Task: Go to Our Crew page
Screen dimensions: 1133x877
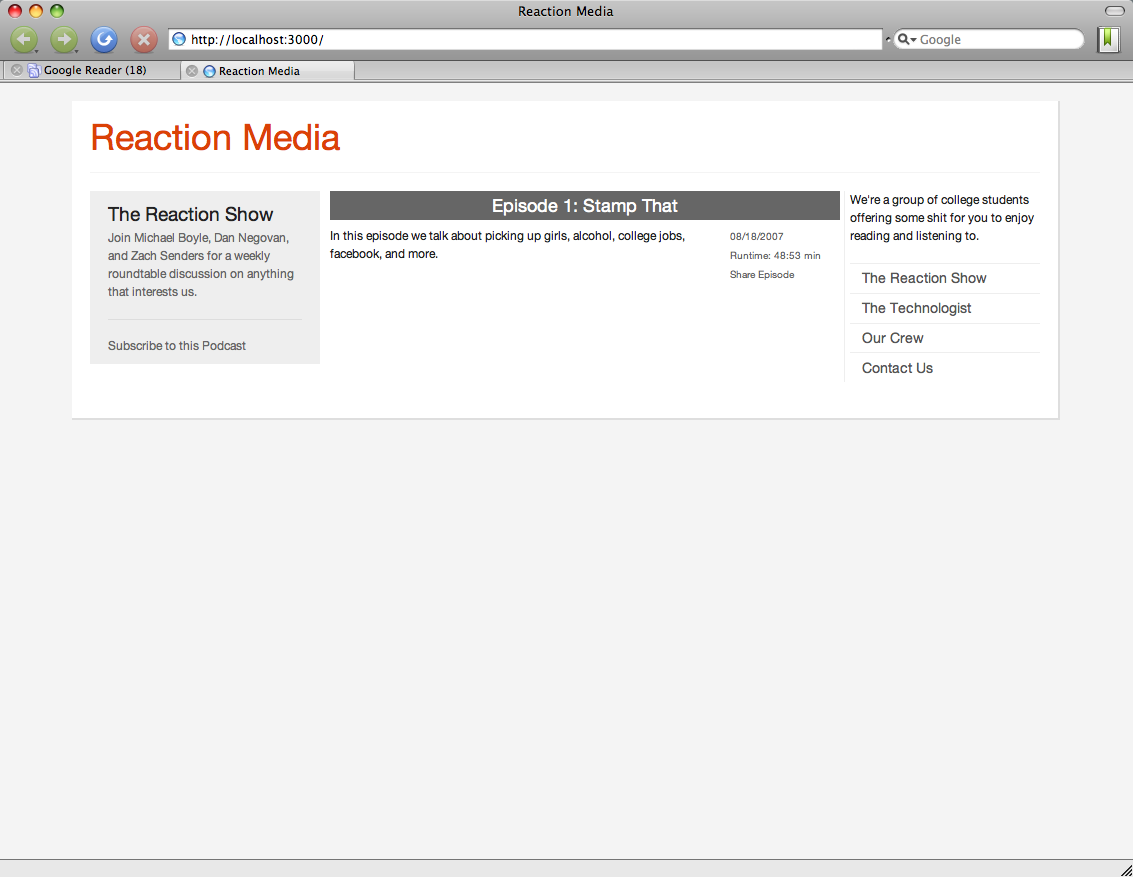Action: [892, 338]
